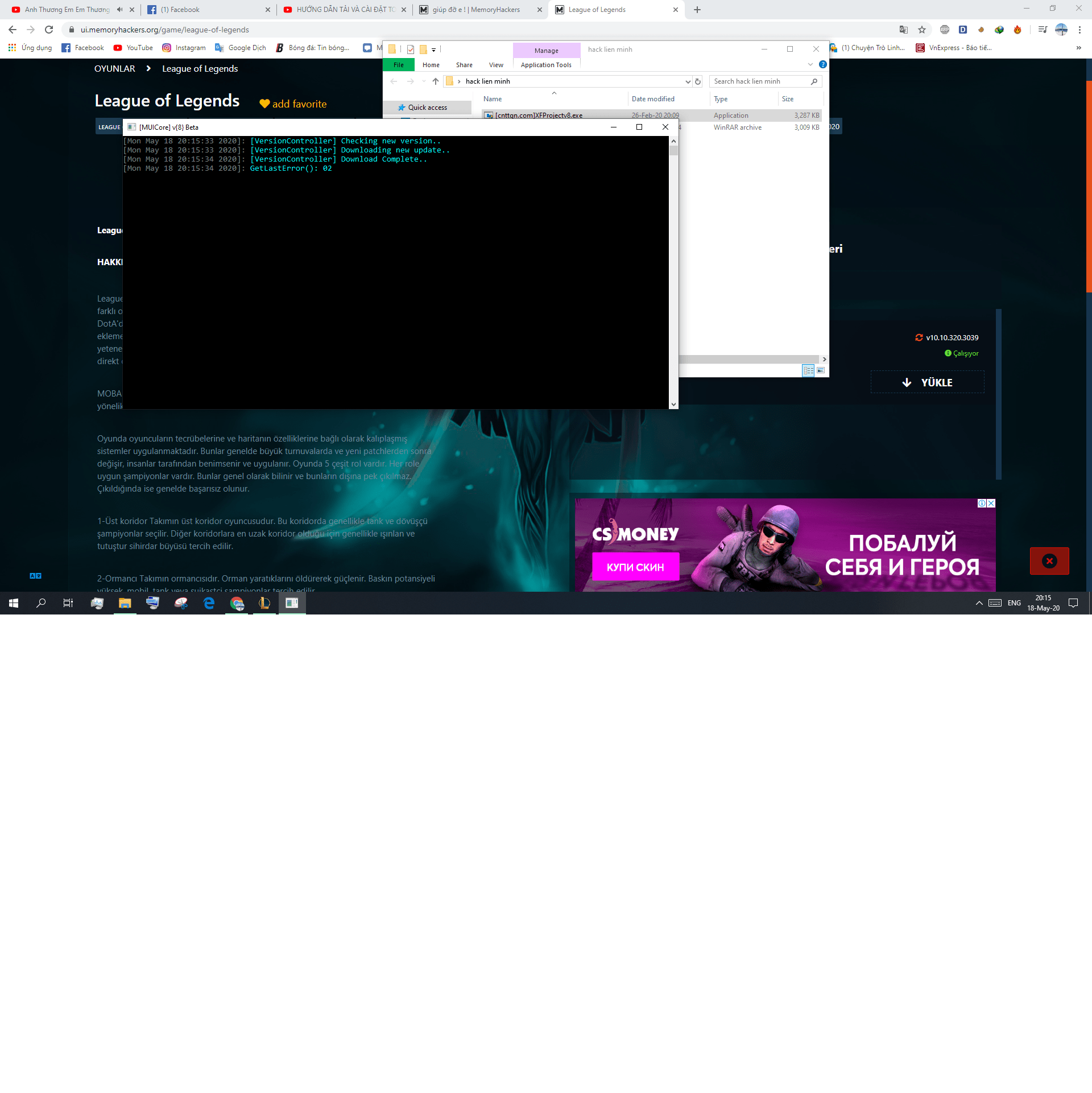This screenshot has height=1093, width=1092.
Task: Open the Internet Download Manager extension
Action: [x=999, y=30]
